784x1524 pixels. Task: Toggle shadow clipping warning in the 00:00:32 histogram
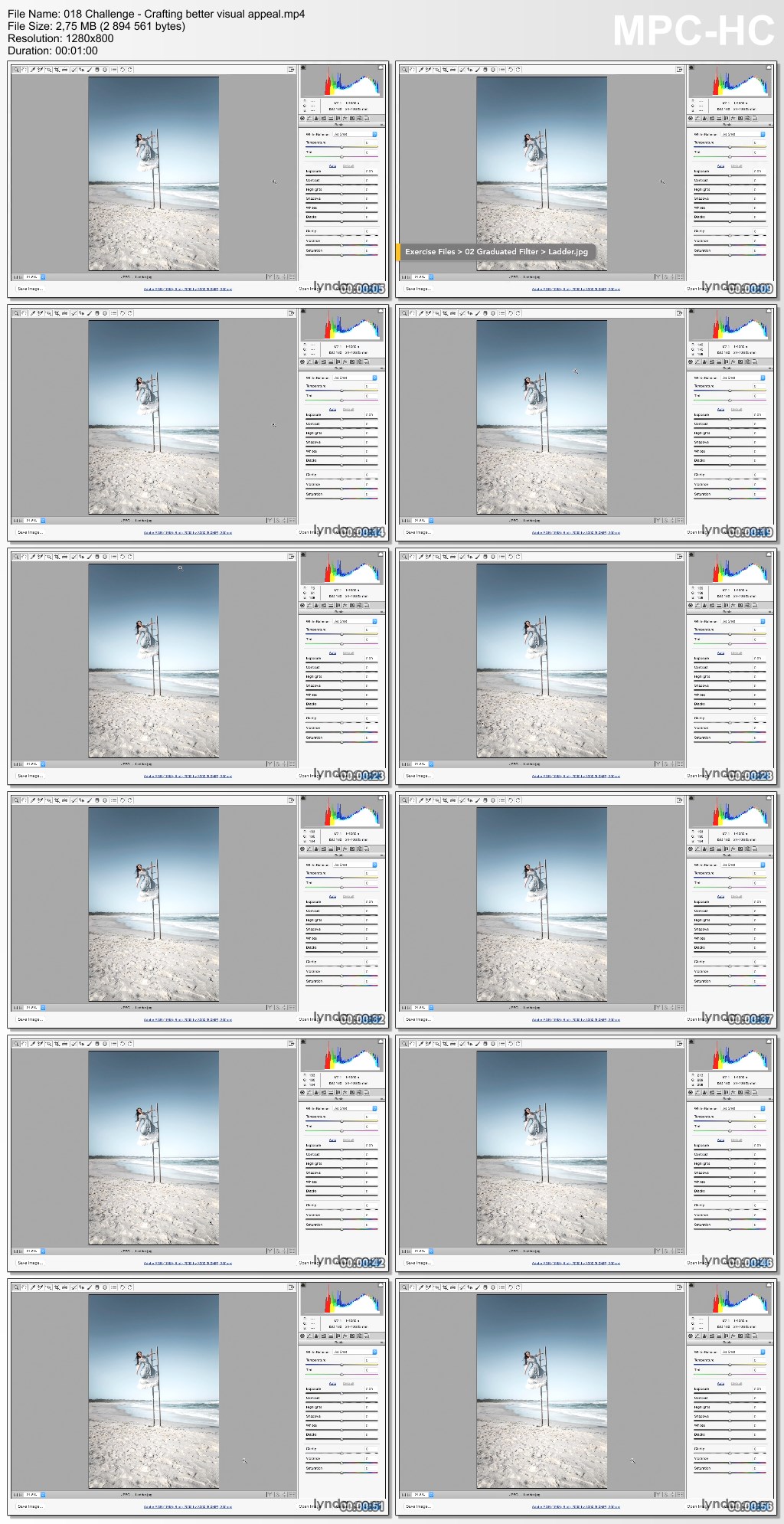tap(303, 798)
